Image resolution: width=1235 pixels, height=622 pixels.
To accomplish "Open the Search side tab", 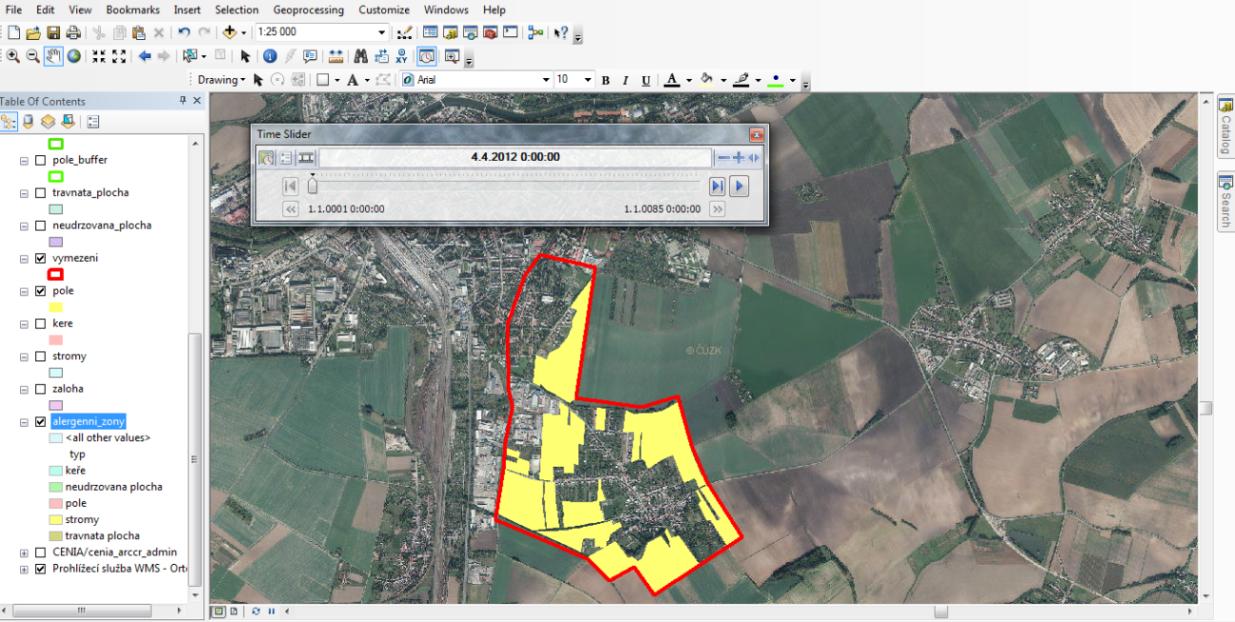I will coord(1225,203).
